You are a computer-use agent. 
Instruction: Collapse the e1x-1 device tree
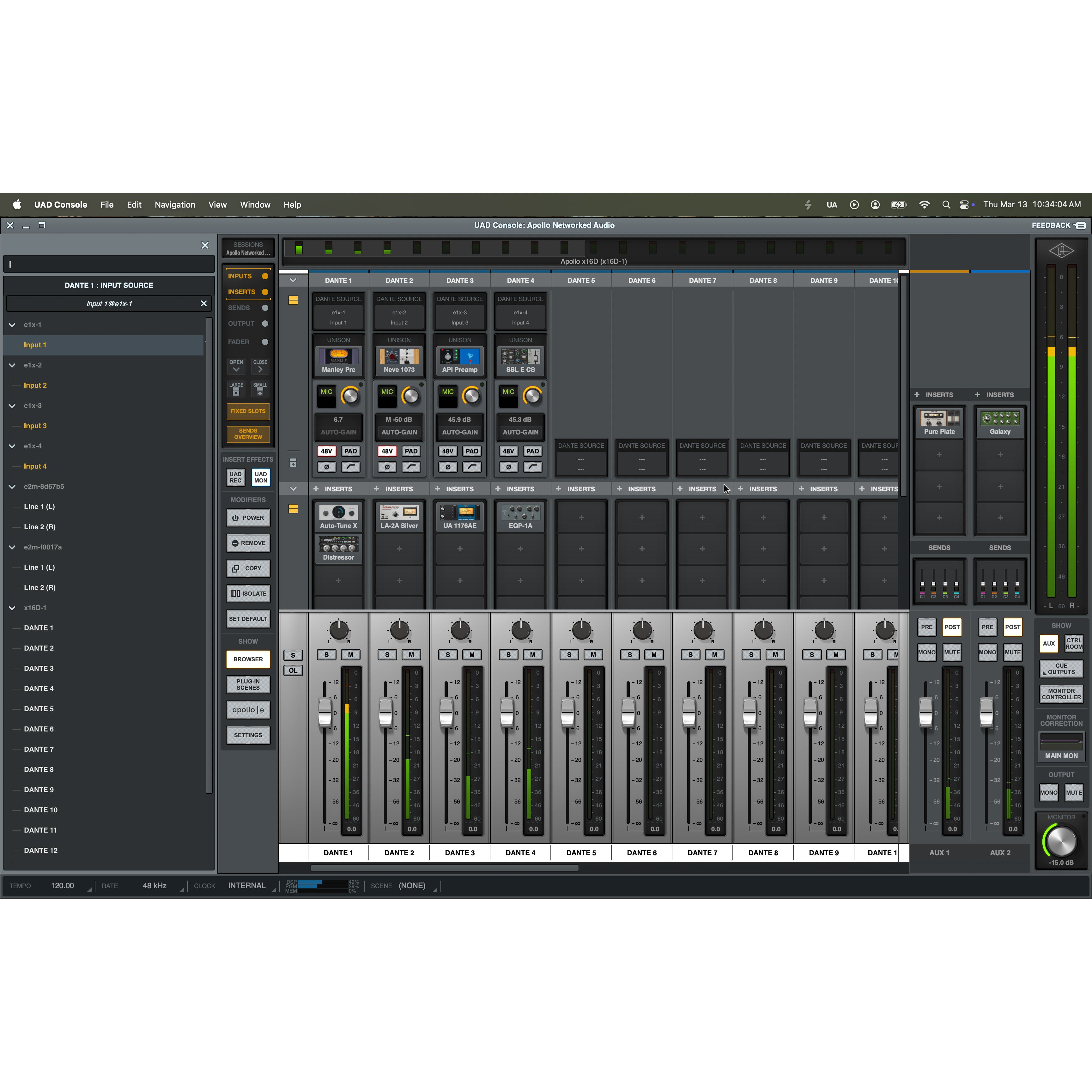coord(12,325)
